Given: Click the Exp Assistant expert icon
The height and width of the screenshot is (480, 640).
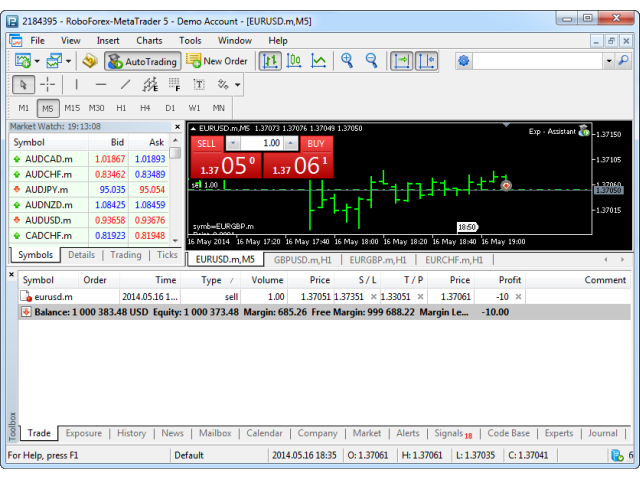Looking at the screenshot, I should coord(584,131).
